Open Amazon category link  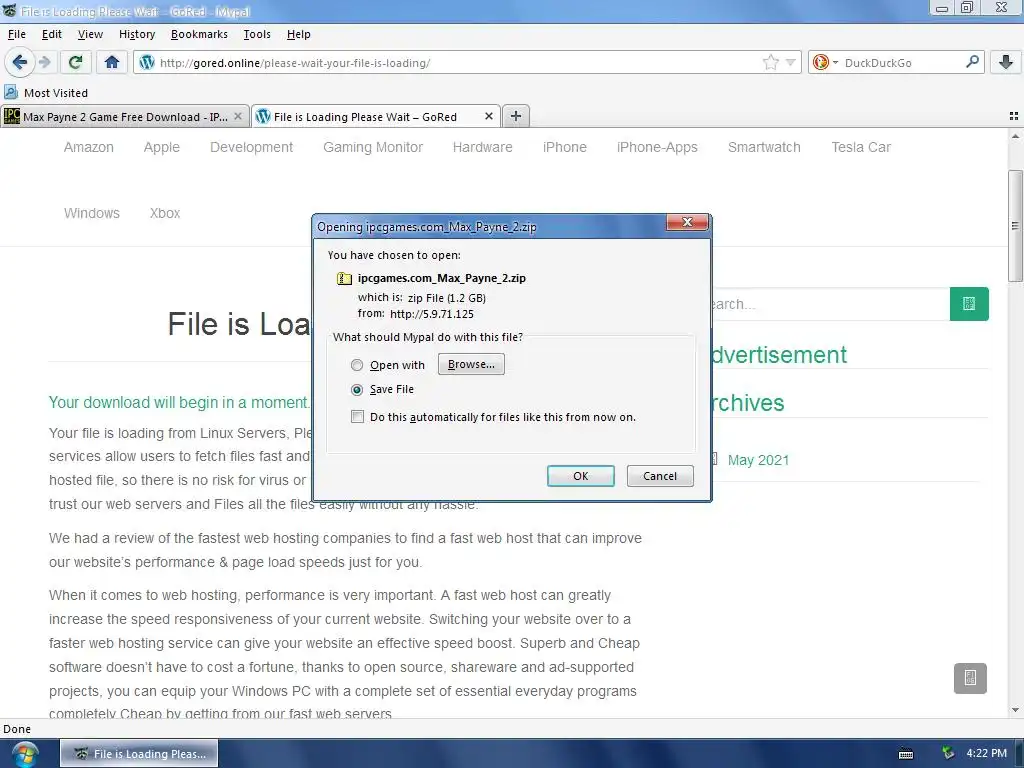[x=89, y=148]
